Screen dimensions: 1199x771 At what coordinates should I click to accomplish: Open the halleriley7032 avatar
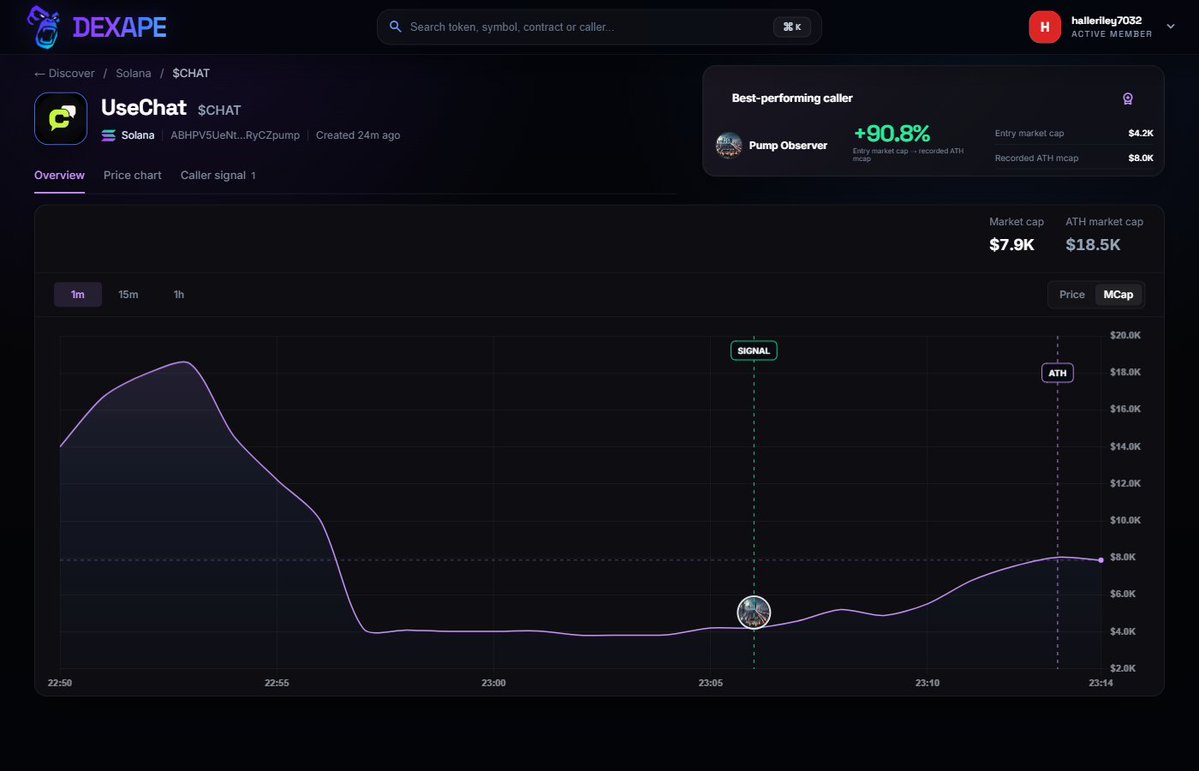click(x=1045, y=27)
